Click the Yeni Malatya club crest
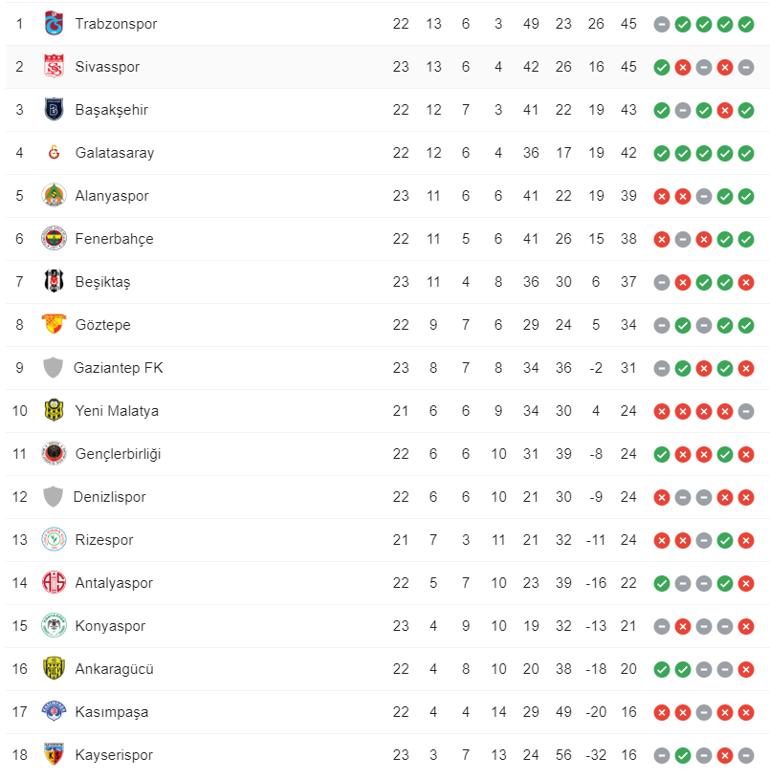770x779 pixels. (x=54, y=410)
